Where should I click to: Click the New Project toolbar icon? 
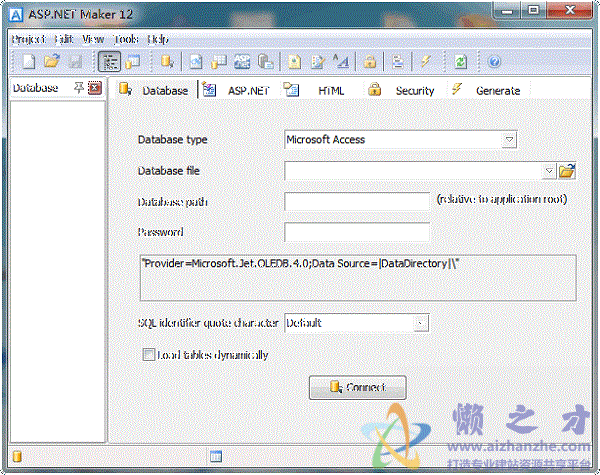[29, 61]
